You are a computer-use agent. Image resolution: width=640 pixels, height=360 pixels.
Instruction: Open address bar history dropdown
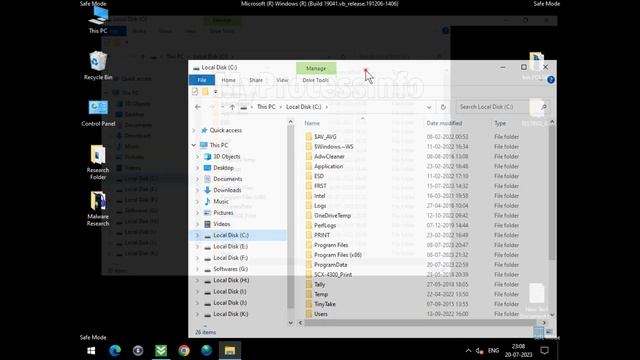click(429, 107)
